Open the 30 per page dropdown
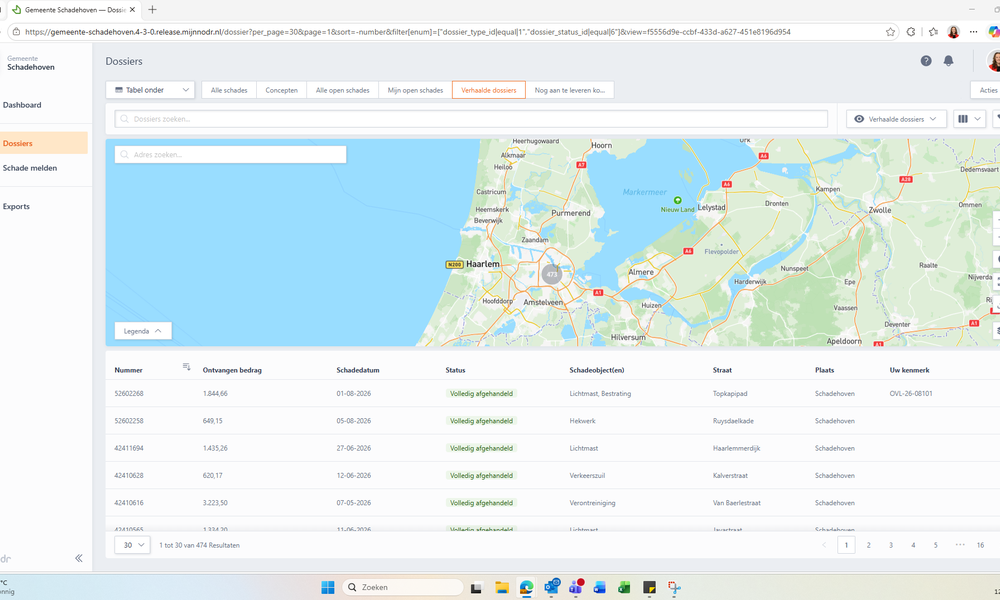 (133, 545)
